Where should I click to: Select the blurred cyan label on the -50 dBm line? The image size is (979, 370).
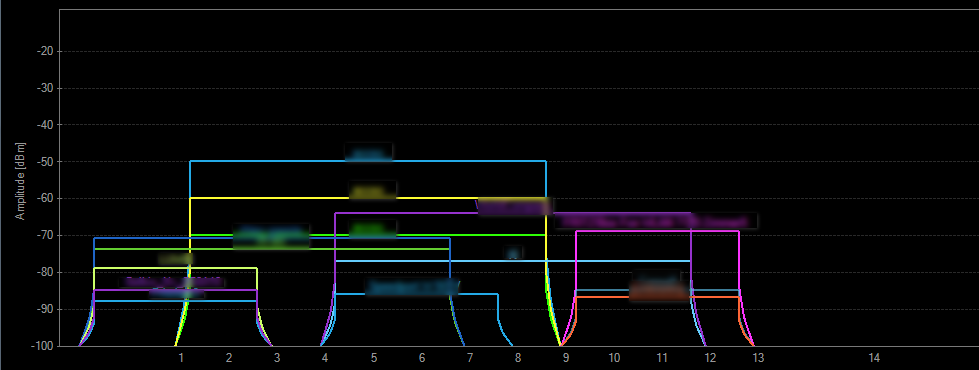[368, 152]
